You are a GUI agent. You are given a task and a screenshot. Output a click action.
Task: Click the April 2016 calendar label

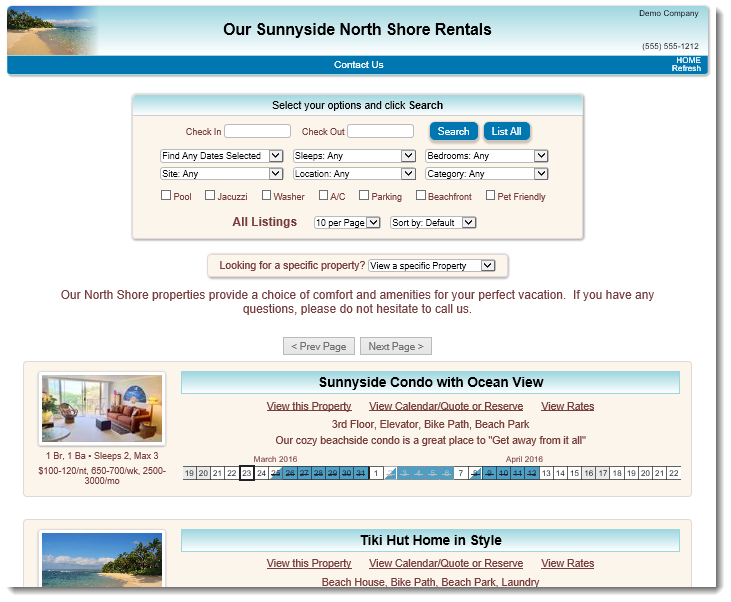pyautogui.click(x=524, y=459)
